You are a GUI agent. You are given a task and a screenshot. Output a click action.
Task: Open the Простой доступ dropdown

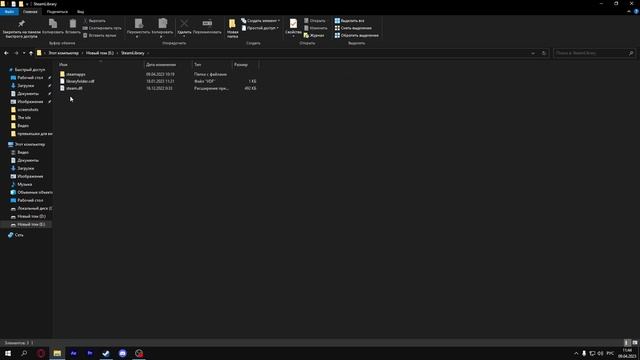pos(260,28)
